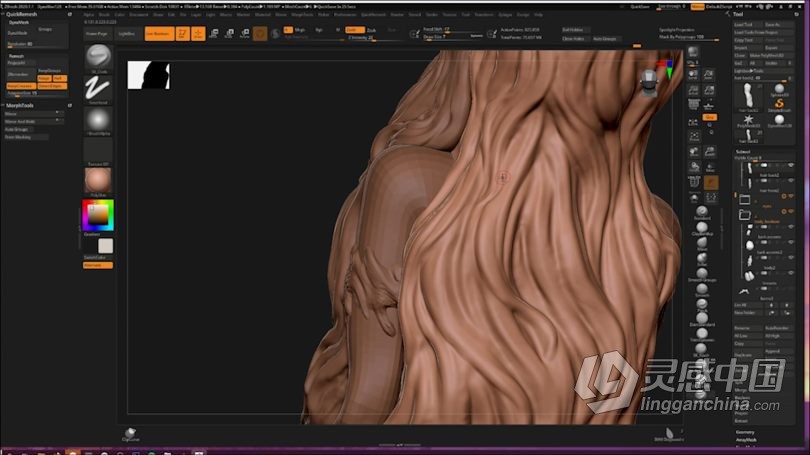Viewport: 810px width, 455px height.
Task: Collapse the MorphTools panel header
Action: 20,105
